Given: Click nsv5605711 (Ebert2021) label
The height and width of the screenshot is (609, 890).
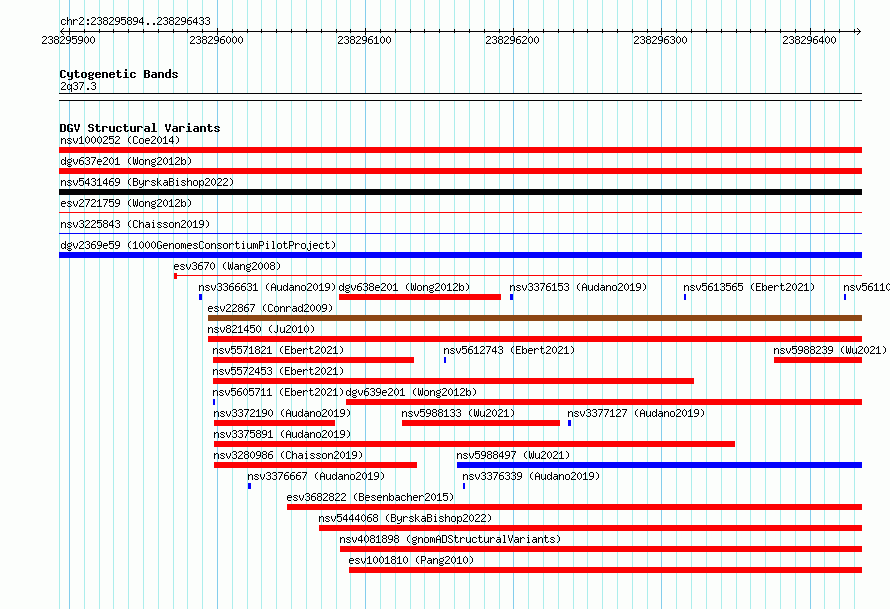Looking at the screenshot, I should click(x=278, y=392).
